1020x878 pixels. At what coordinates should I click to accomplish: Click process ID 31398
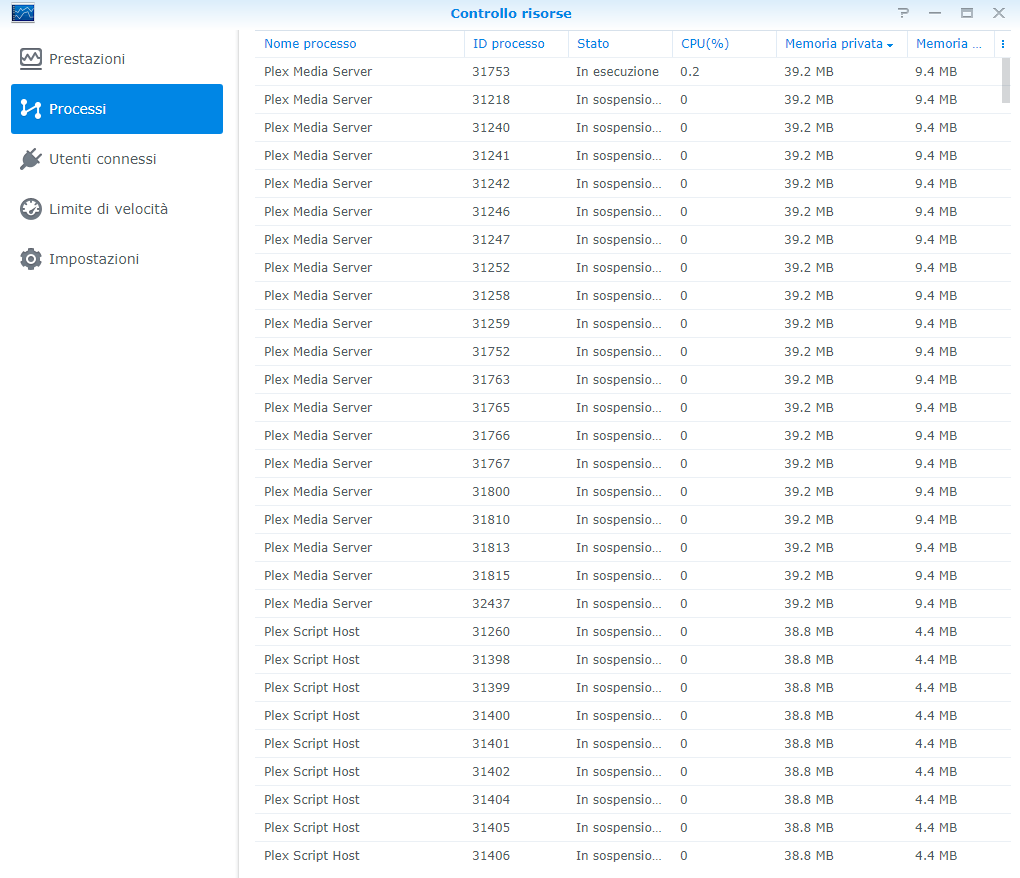(x=491, y=659)
